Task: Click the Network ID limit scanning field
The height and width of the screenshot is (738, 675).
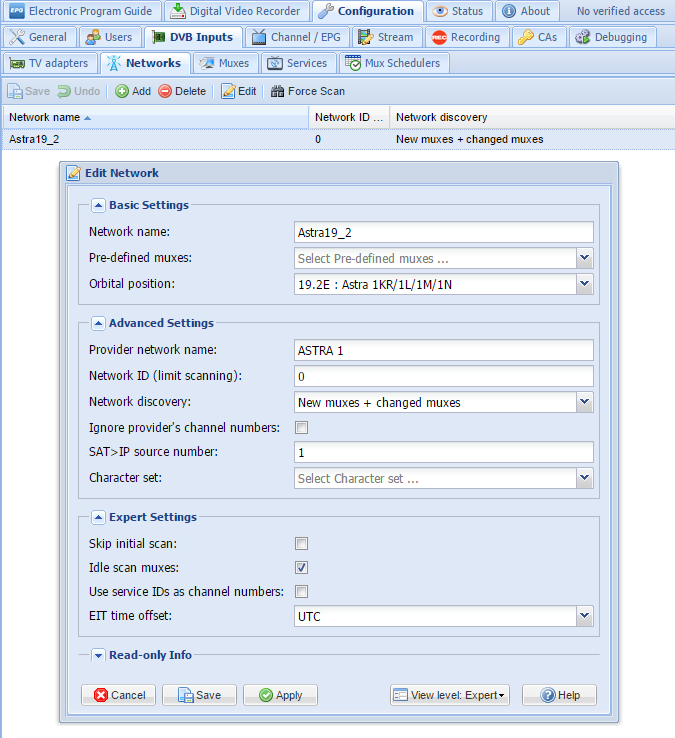Action: [443, 377]
